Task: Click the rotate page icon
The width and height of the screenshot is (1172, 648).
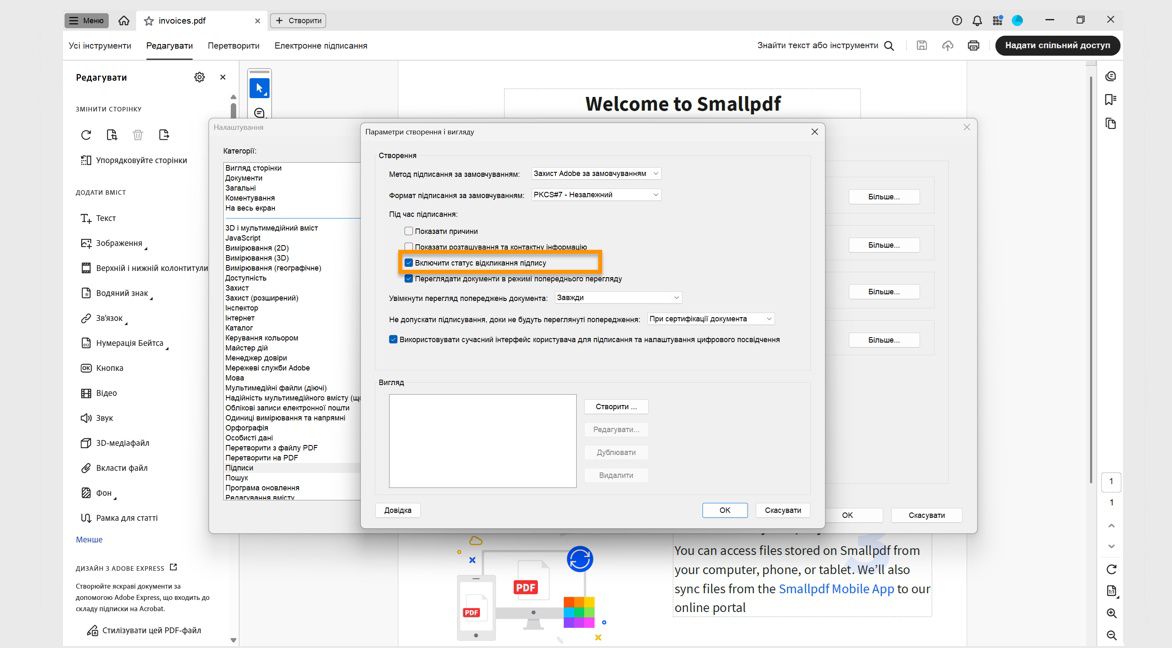Action: 86,135
